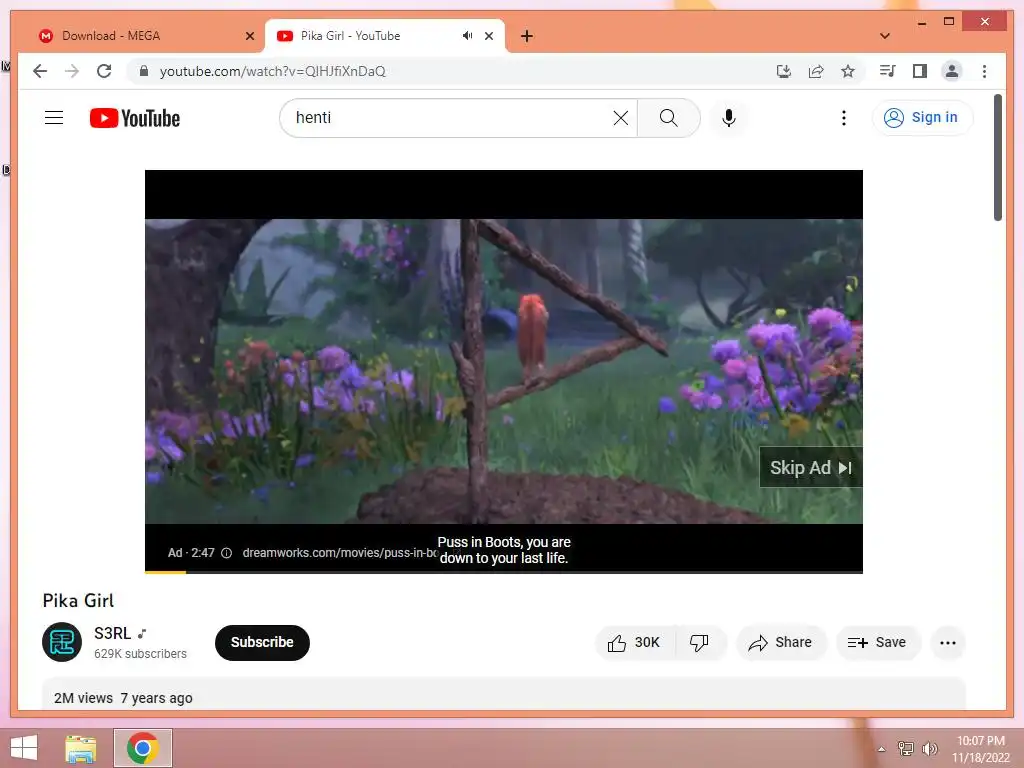Open File Explorer from the taskbar

pos(80,748)
